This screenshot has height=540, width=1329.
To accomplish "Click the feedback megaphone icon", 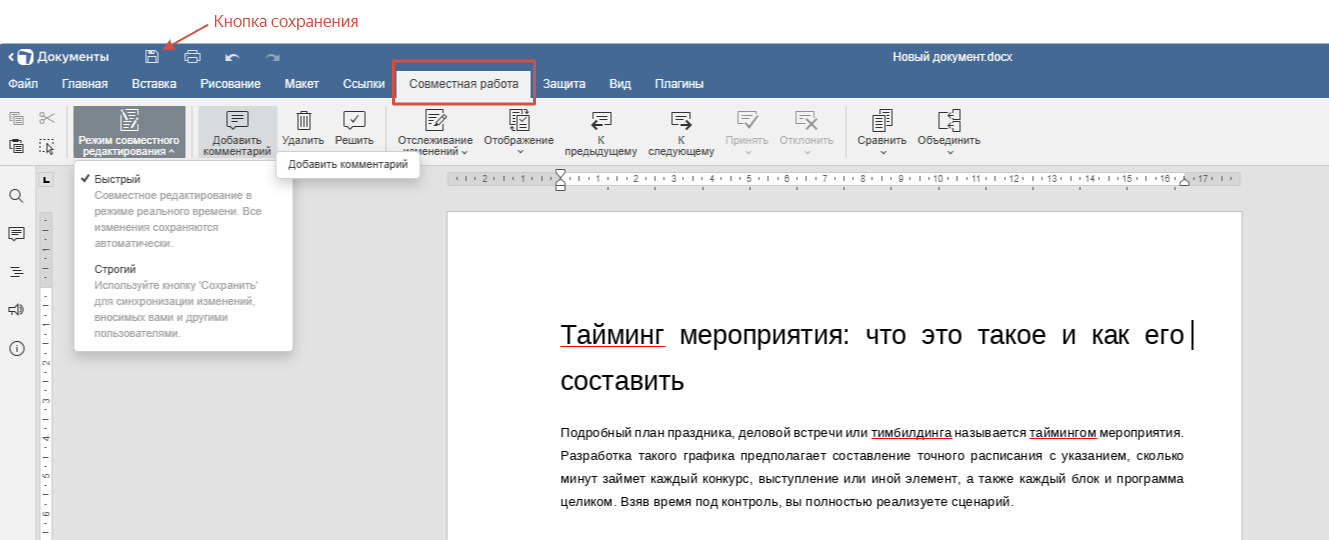I will (x=16, y=309).
